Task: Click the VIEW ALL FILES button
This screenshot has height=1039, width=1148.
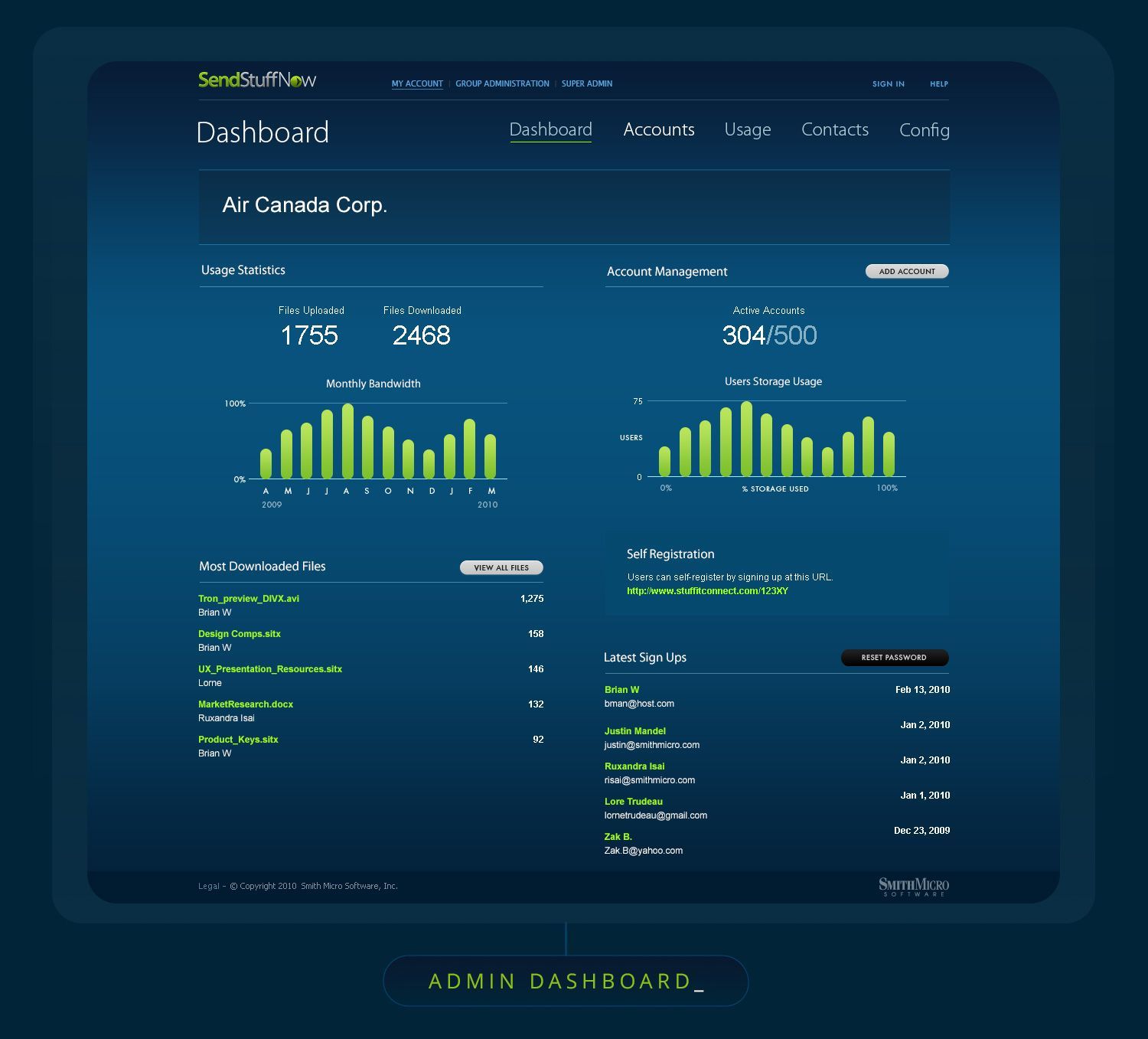Action: click(501, 567)
